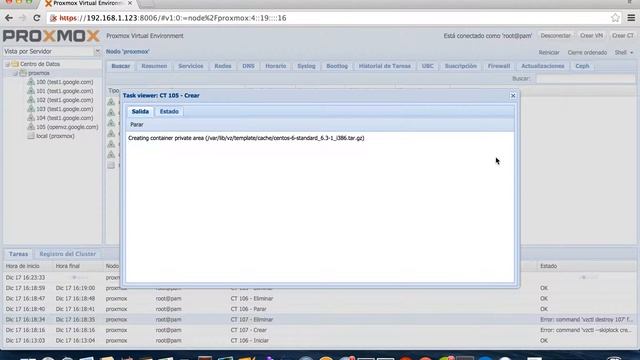This screenshot has height=360, width=640.
Task: Open the Shell dropdown menu
Action: pyautogui.click(x=624, y=53)
